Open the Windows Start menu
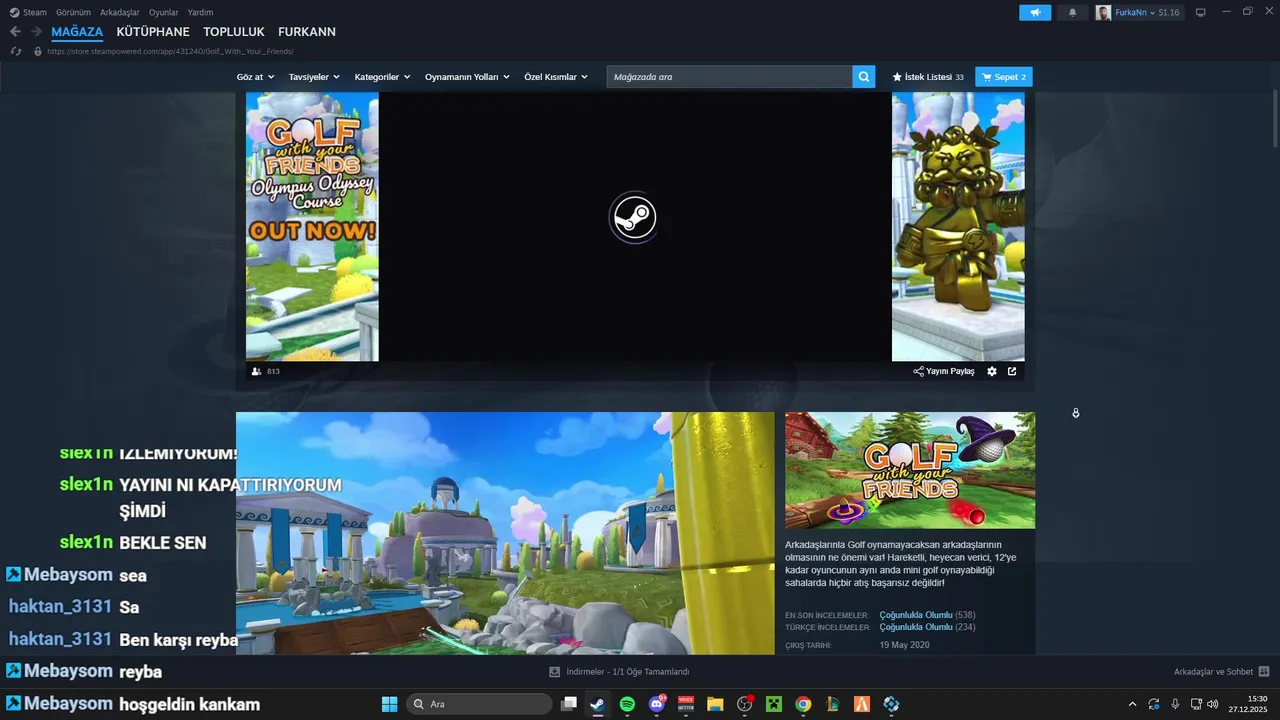The height and width of the screenshot is (720, 1280). pos(389,704)
